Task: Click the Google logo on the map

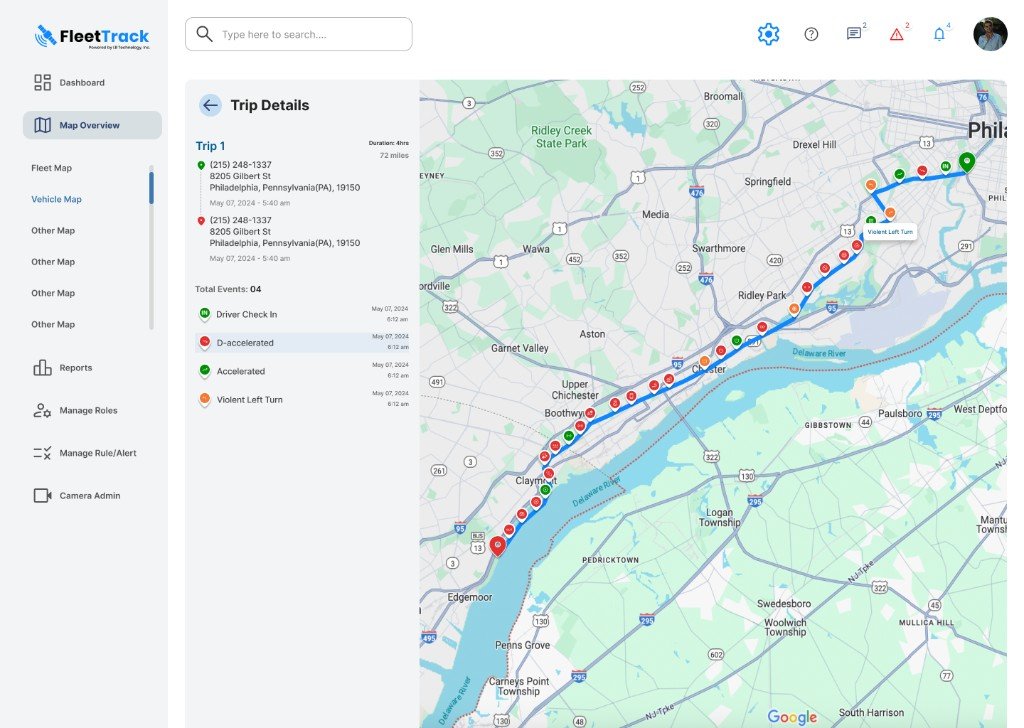Action: (x=792, y=717)
